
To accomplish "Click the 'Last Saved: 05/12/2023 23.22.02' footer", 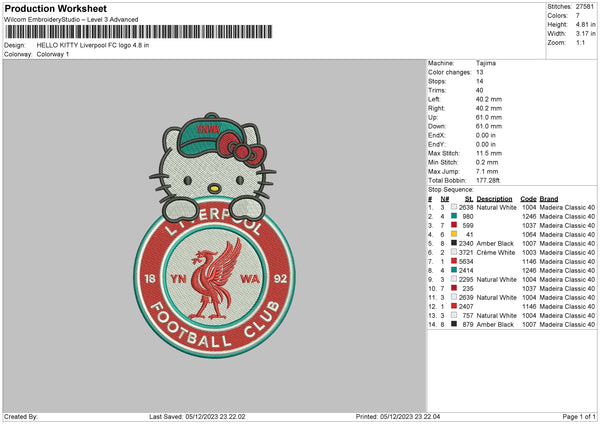I will pos(197,416).
